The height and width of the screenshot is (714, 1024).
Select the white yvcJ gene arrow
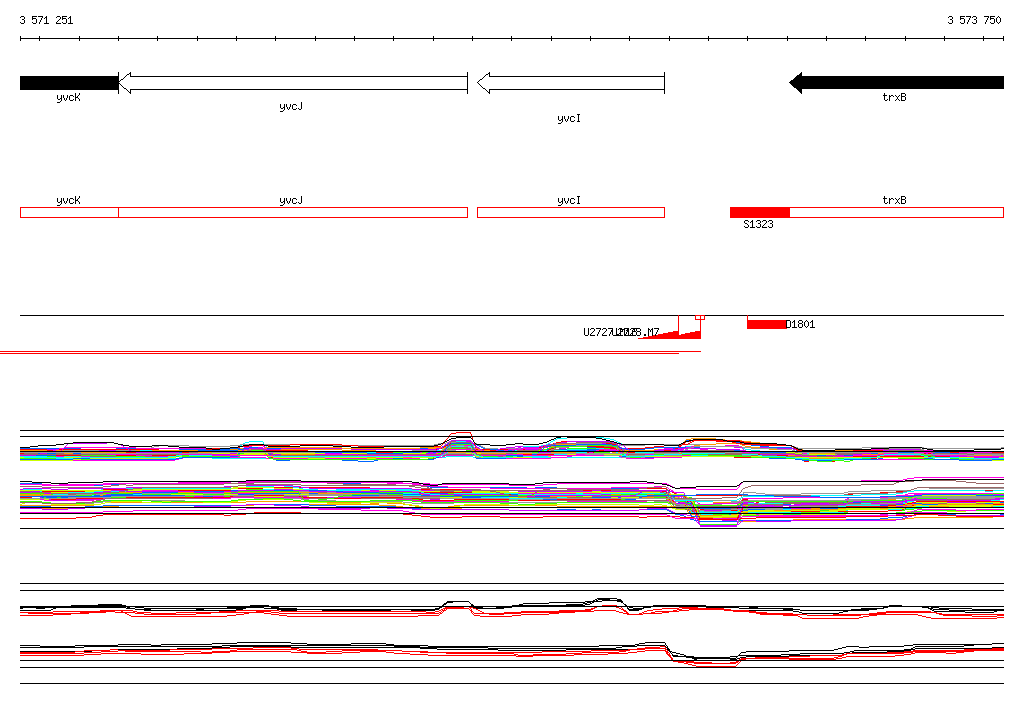[293, 83]
